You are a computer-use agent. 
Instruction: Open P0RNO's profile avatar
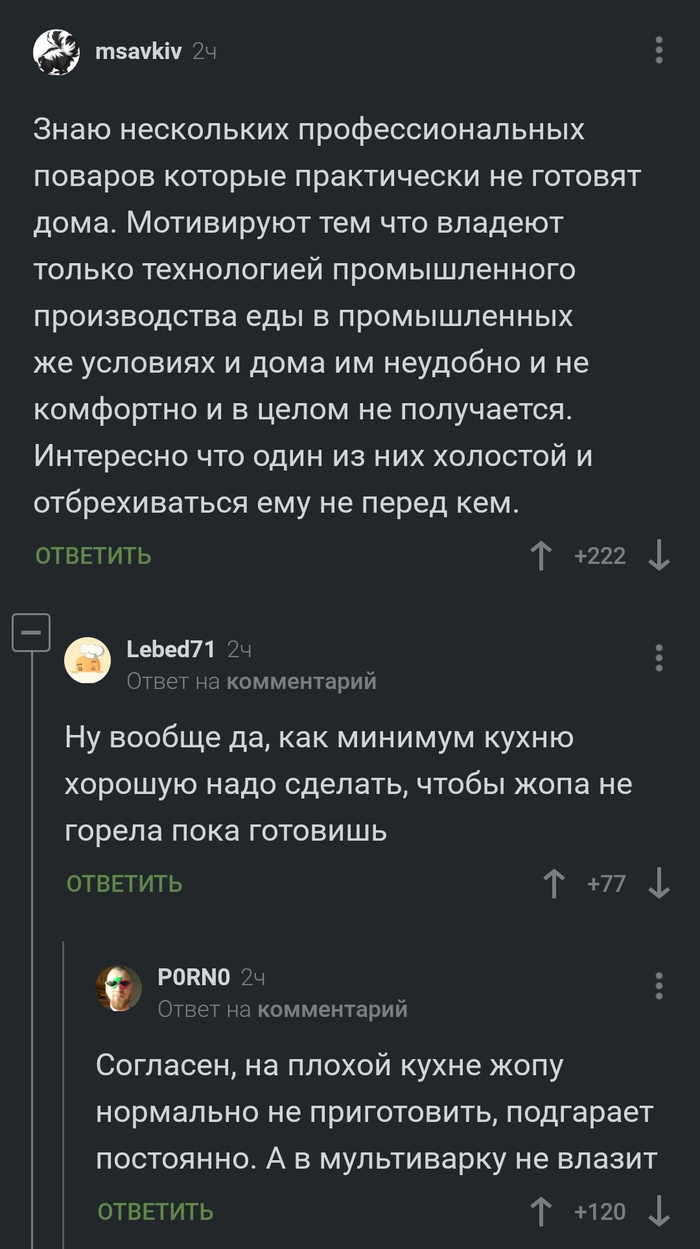pos(117,989)
